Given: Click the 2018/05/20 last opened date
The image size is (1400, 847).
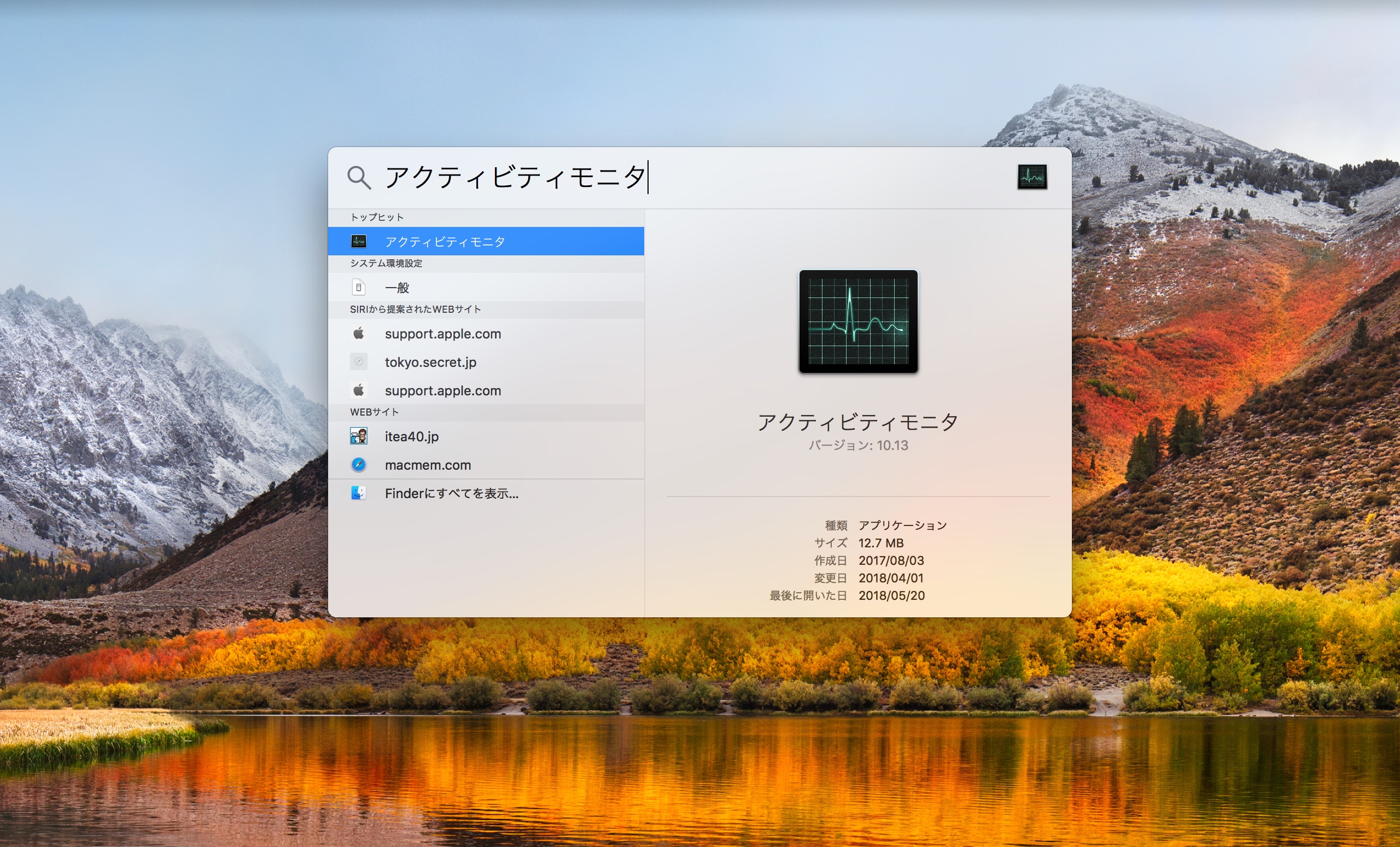Looking at the screenshot, I should click(x=891, y=596).
